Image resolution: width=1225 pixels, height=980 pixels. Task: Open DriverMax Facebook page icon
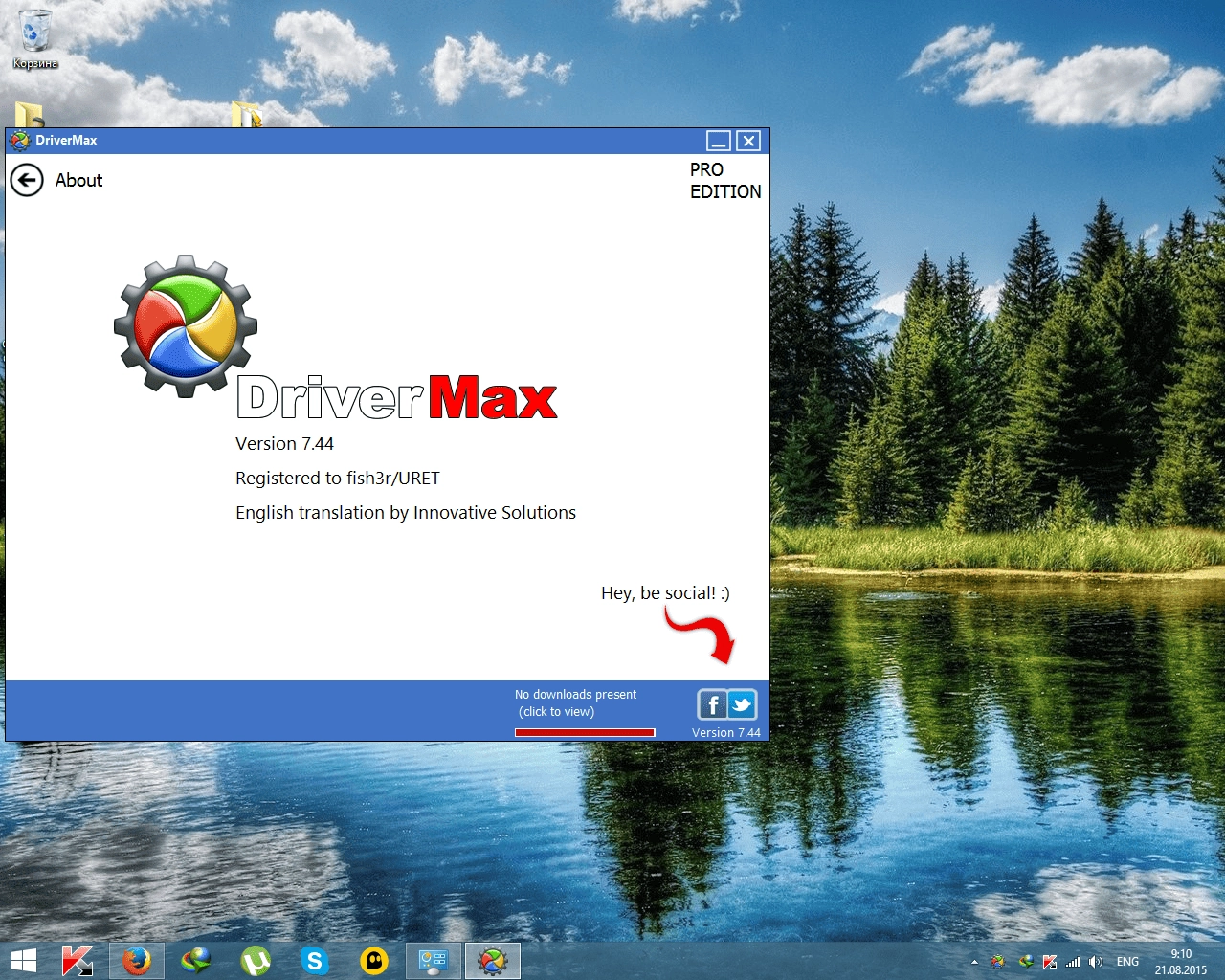(x=712, y=704)
